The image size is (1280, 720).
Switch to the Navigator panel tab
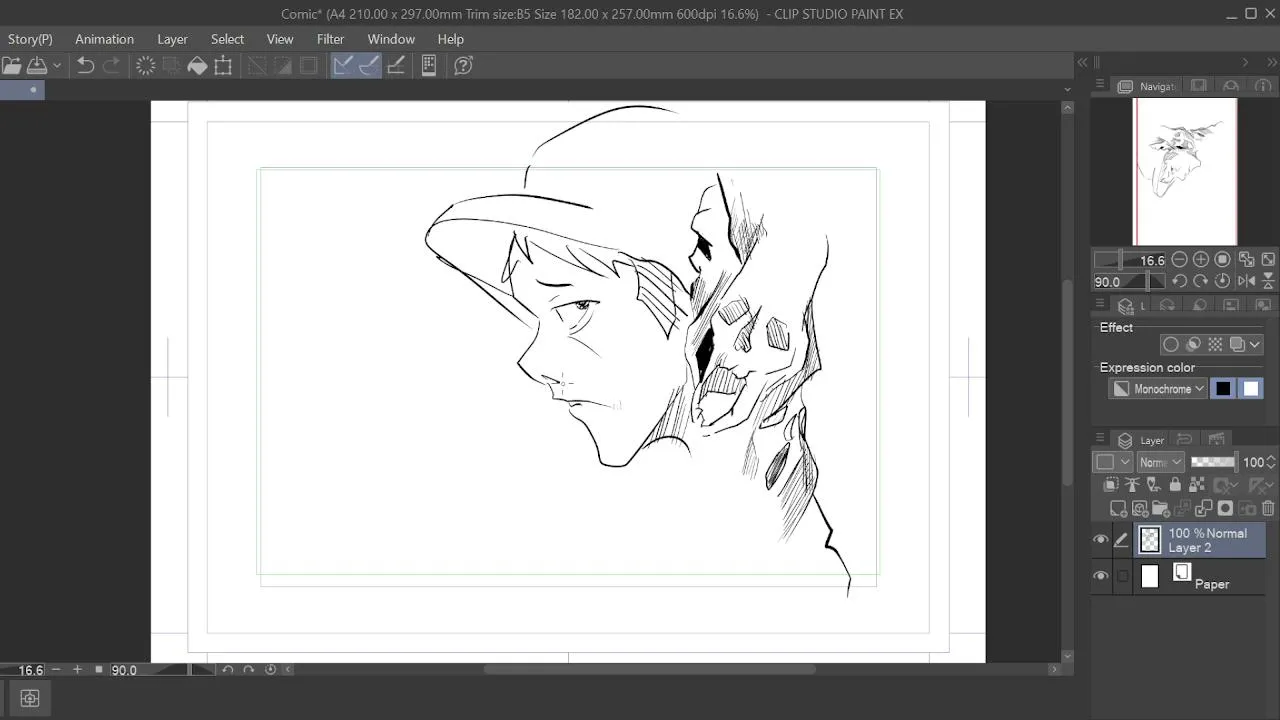coord(1147,86)
